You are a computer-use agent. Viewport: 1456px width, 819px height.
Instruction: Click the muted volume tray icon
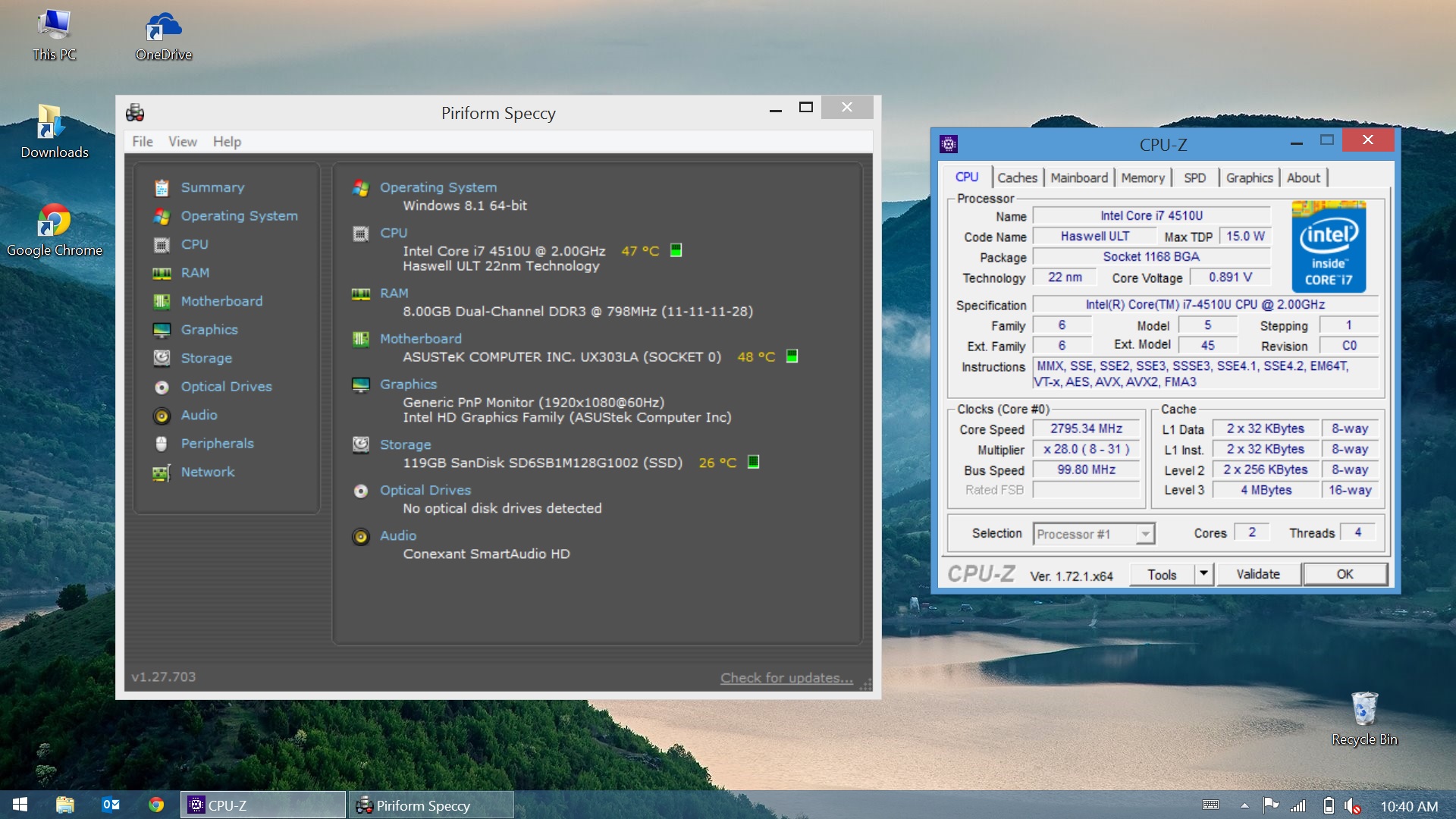click(1351, 806)
